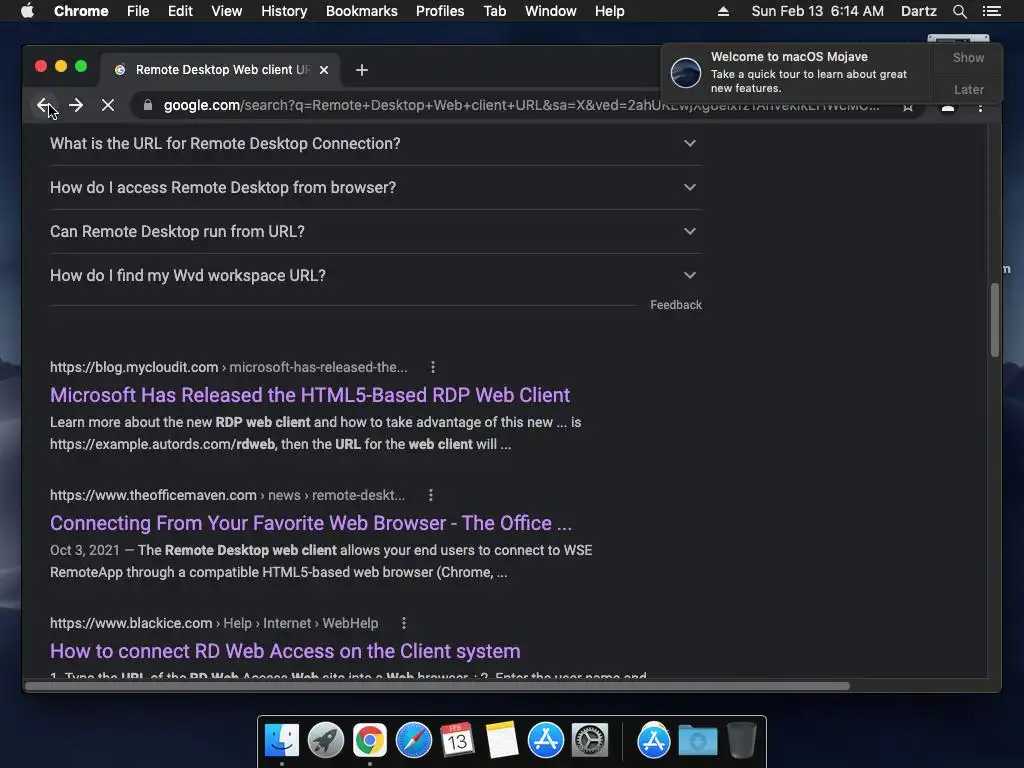Open the Window menu
1024x768 pixels.
click(x=551, y=11)
